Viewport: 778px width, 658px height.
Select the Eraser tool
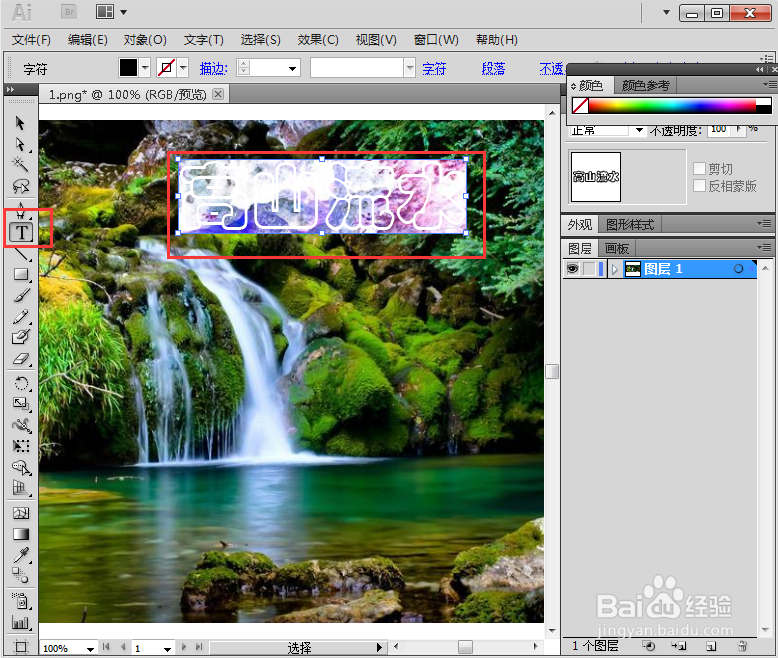[20, 359]
